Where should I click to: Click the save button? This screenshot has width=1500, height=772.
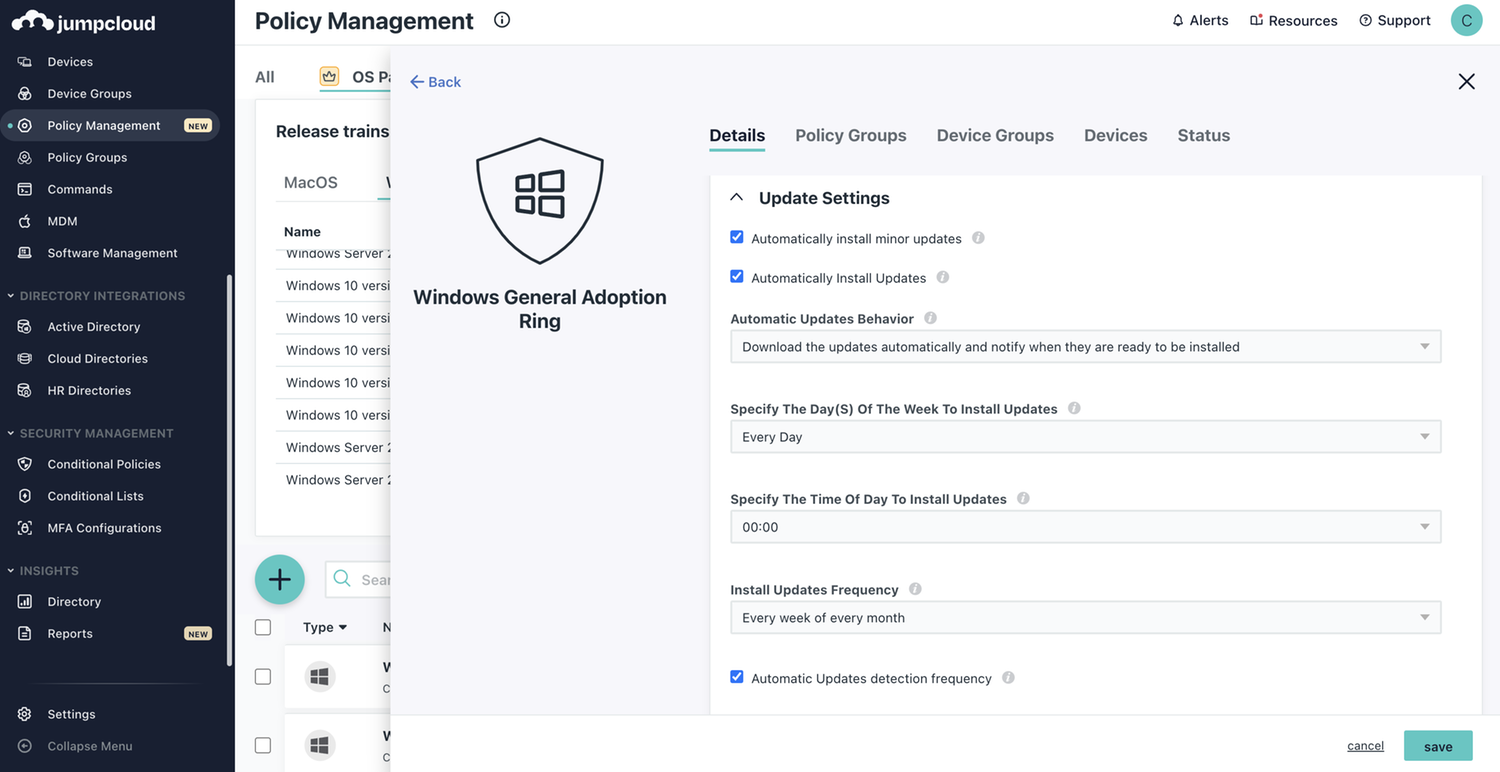pos(1438,746)
